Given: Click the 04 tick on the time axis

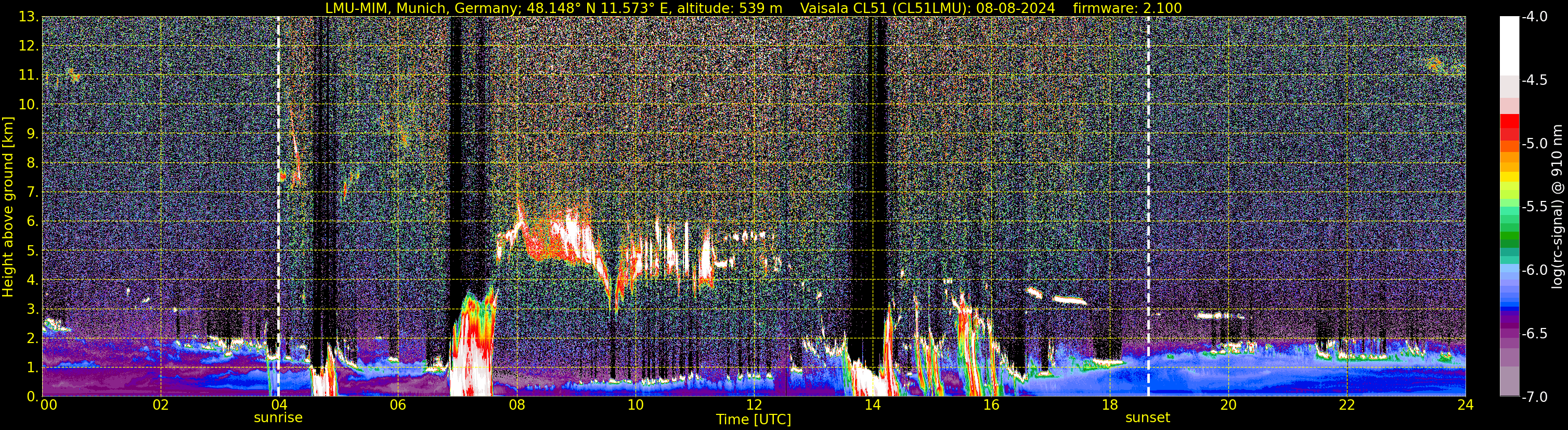Looking at the screenshot, I should tap(279, 405).
